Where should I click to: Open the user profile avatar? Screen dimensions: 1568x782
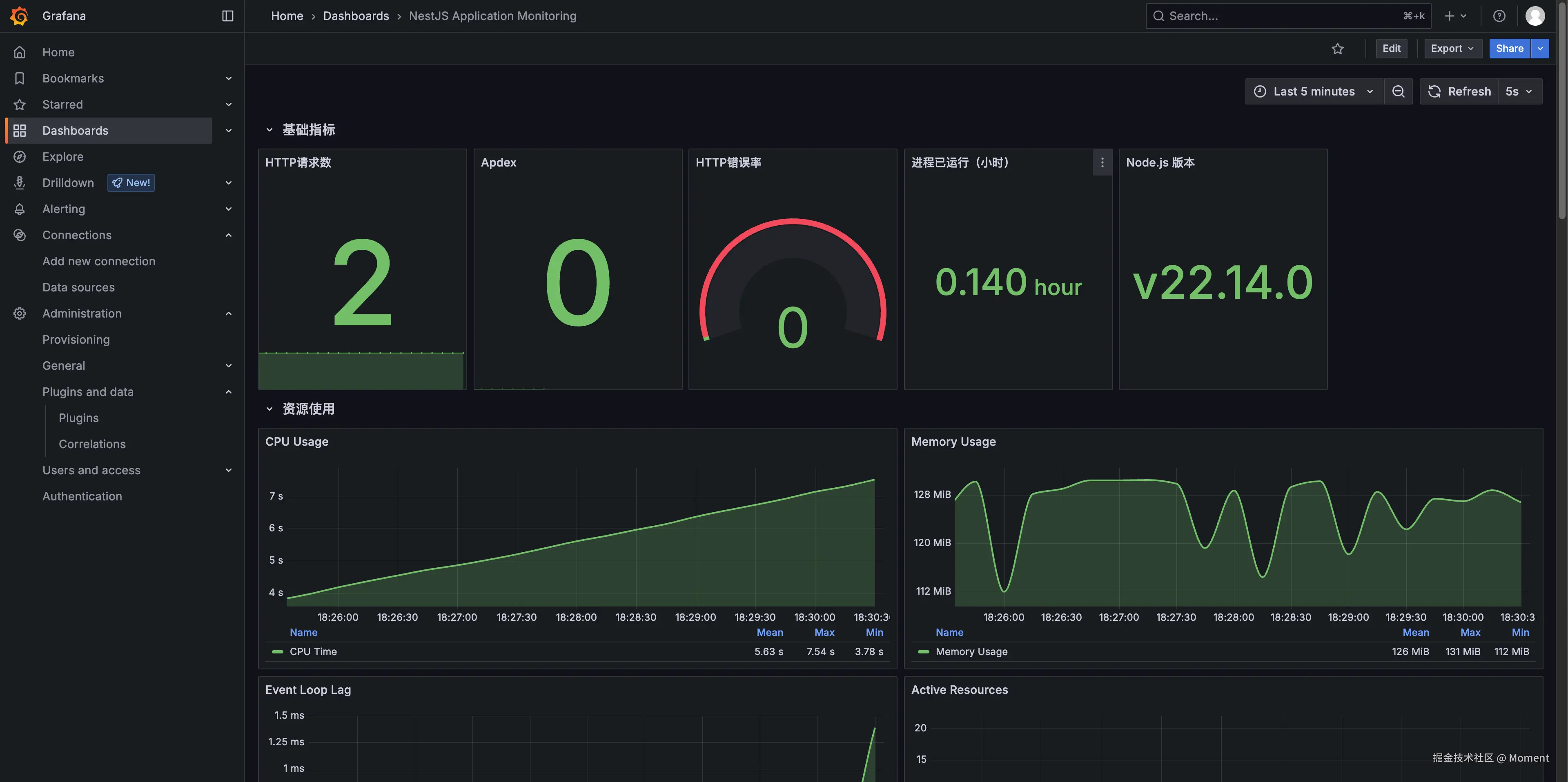coord(1535,16)
